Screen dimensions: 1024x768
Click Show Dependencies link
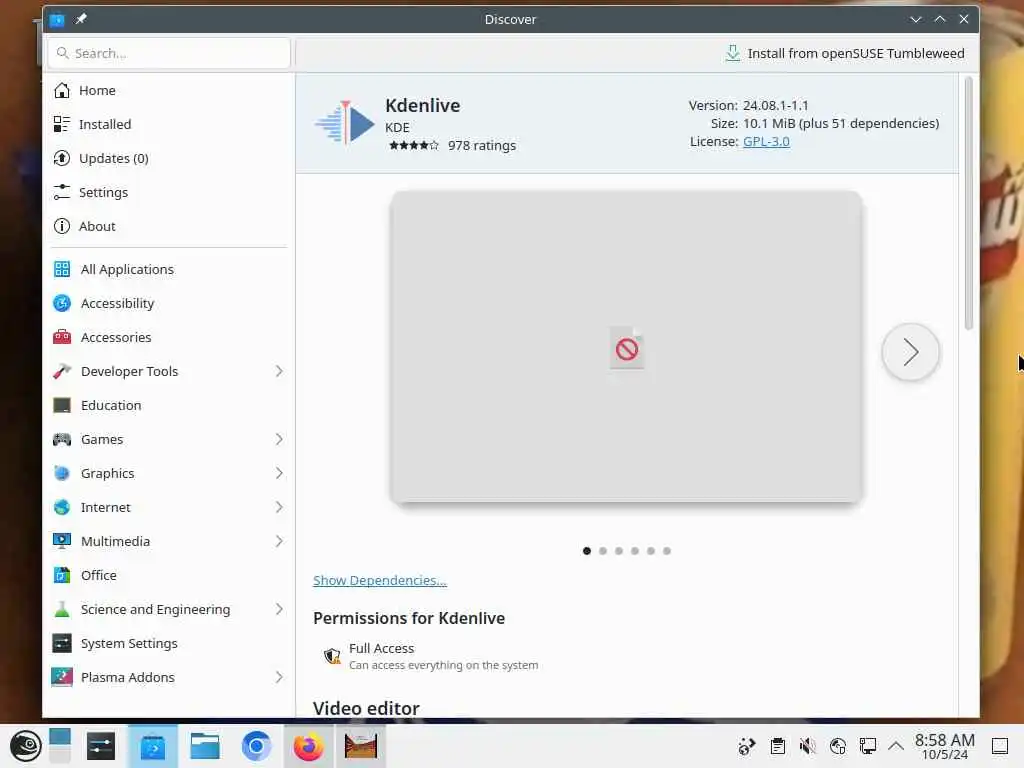pyautogui.click(x=379, y=580)
